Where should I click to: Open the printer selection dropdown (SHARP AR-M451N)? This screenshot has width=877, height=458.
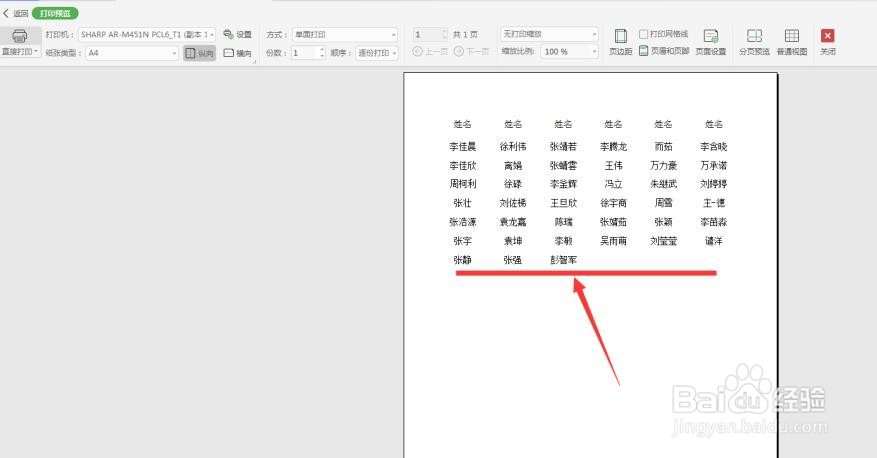point(147,35)
